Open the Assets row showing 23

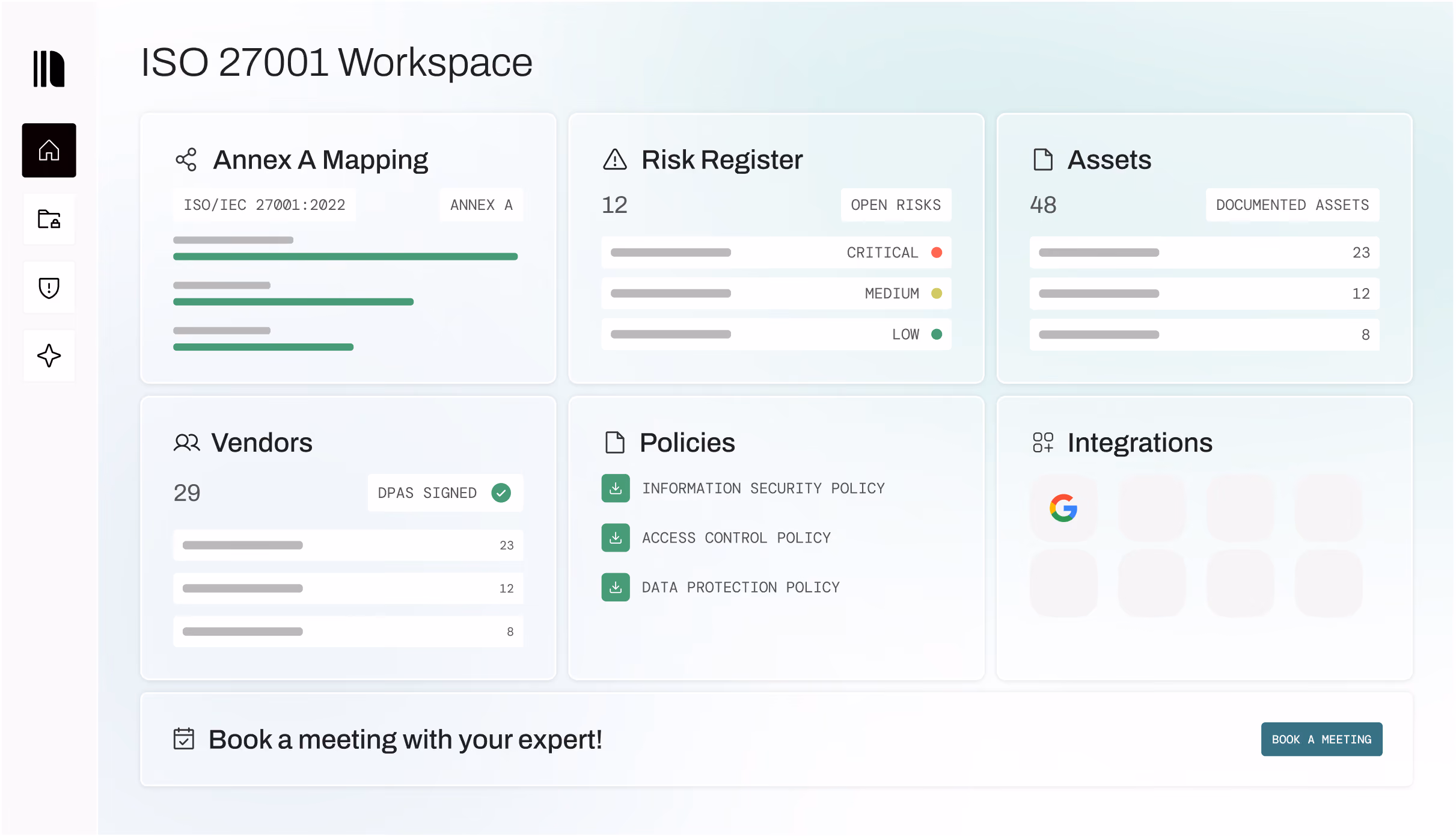1205,253
